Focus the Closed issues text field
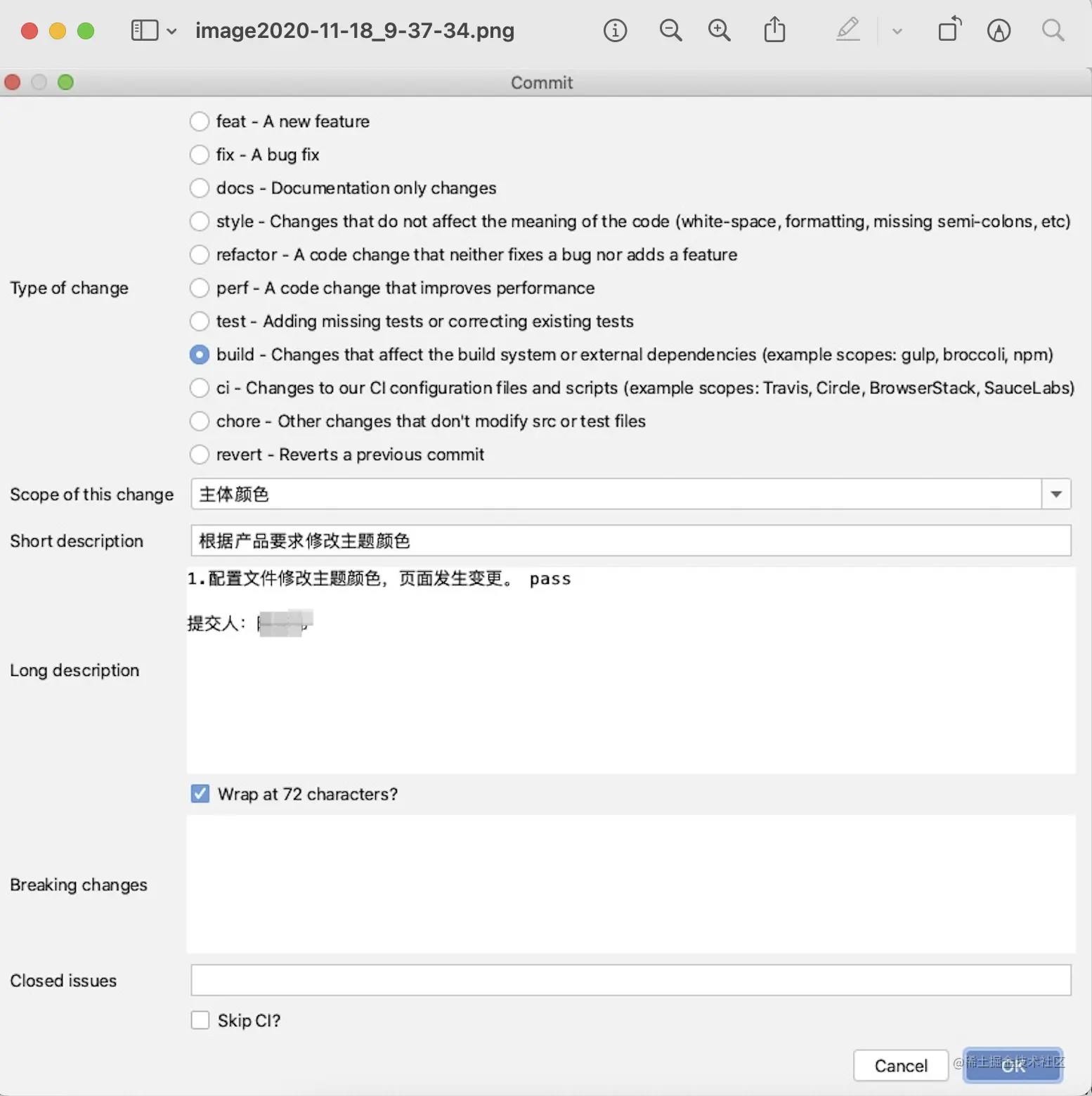This screenshot has width=1092, height=1096. (630, 980)
